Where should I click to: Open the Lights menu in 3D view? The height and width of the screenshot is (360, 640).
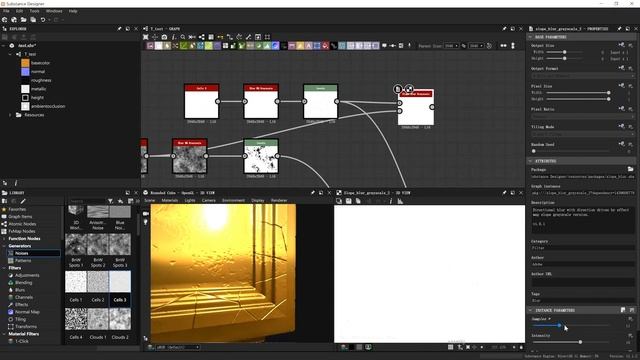click(x=190, y=200)
